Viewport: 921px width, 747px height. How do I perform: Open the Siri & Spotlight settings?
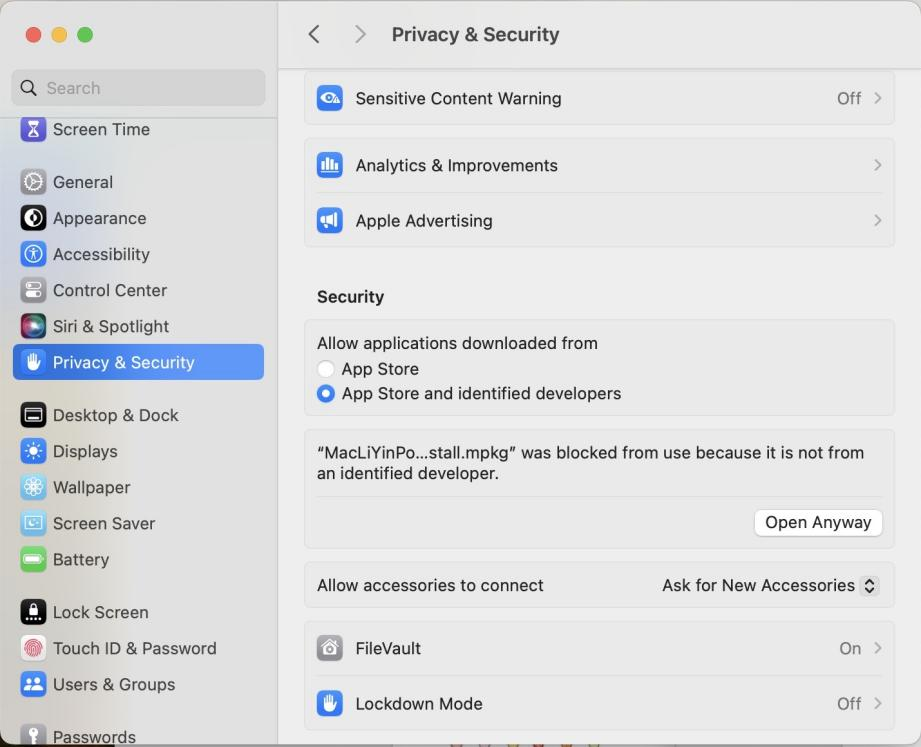coord(31,326)
